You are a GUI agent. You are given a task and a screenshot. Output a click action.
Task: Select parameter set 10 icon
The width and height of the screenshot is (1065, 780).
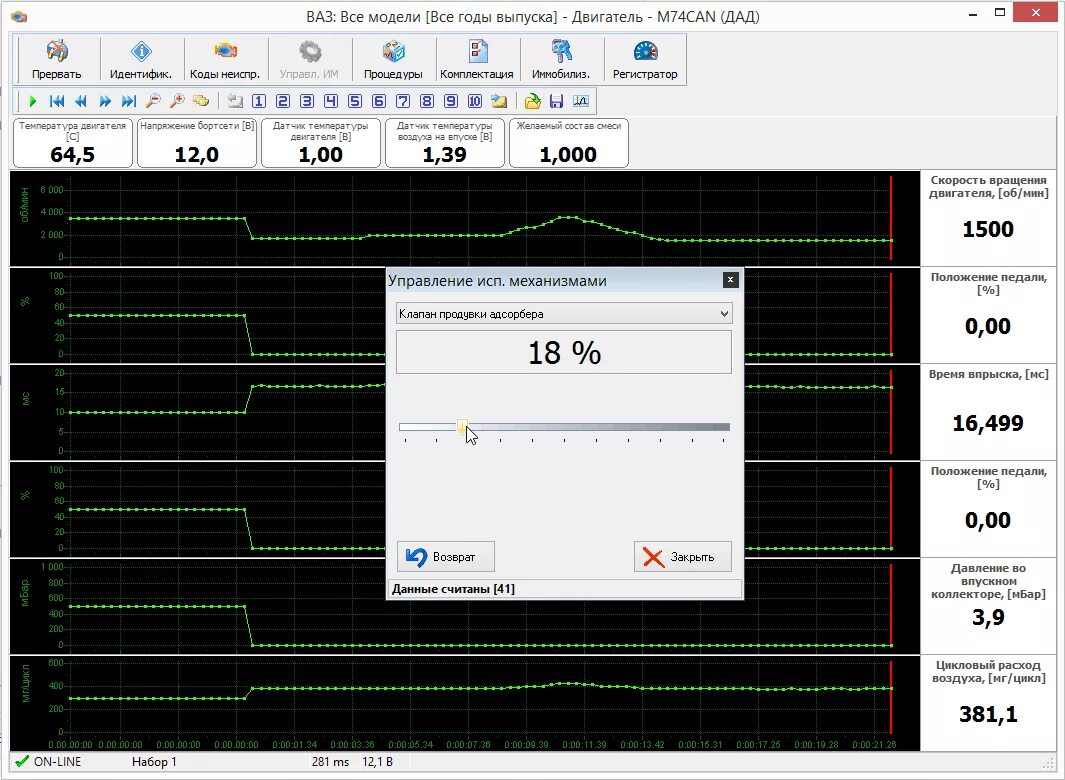(x=475, y=101)
